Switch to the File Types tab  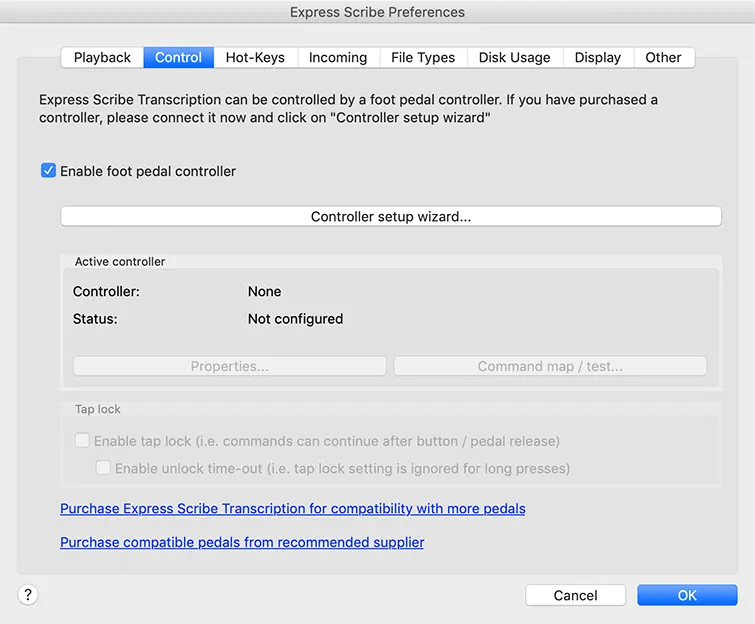point(423,58)
